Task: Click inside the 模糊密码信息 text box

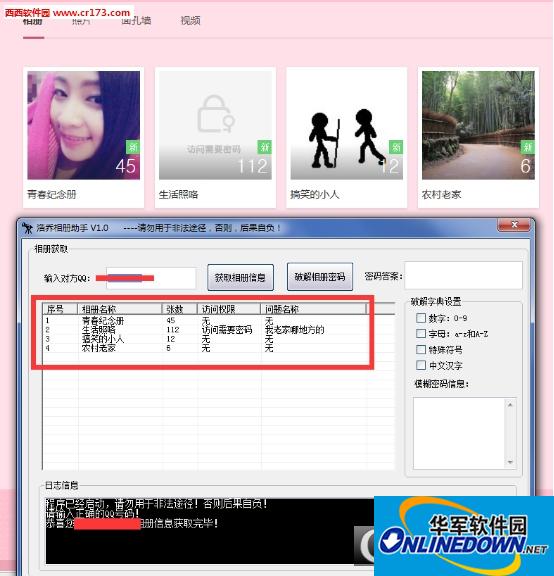Action: [x=459, y=433]
